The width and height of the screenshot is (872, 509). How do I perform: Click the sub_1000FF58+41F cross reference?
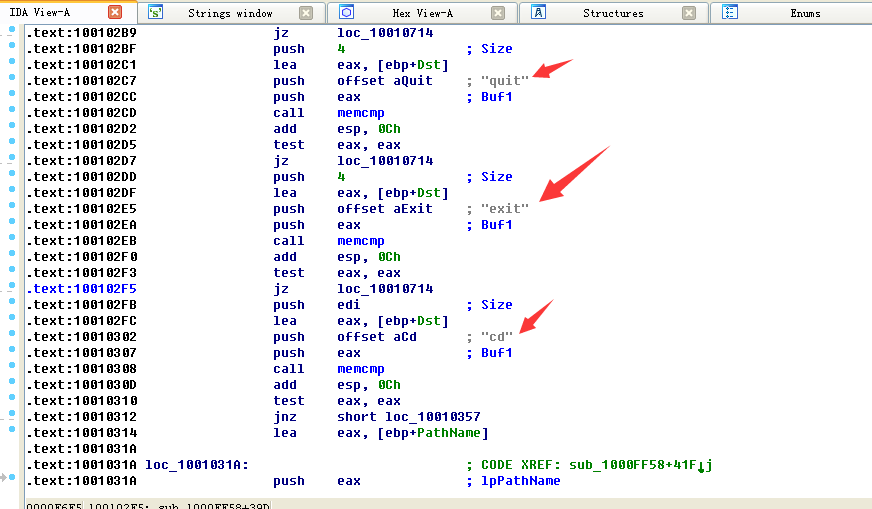[x=640, y=465]
